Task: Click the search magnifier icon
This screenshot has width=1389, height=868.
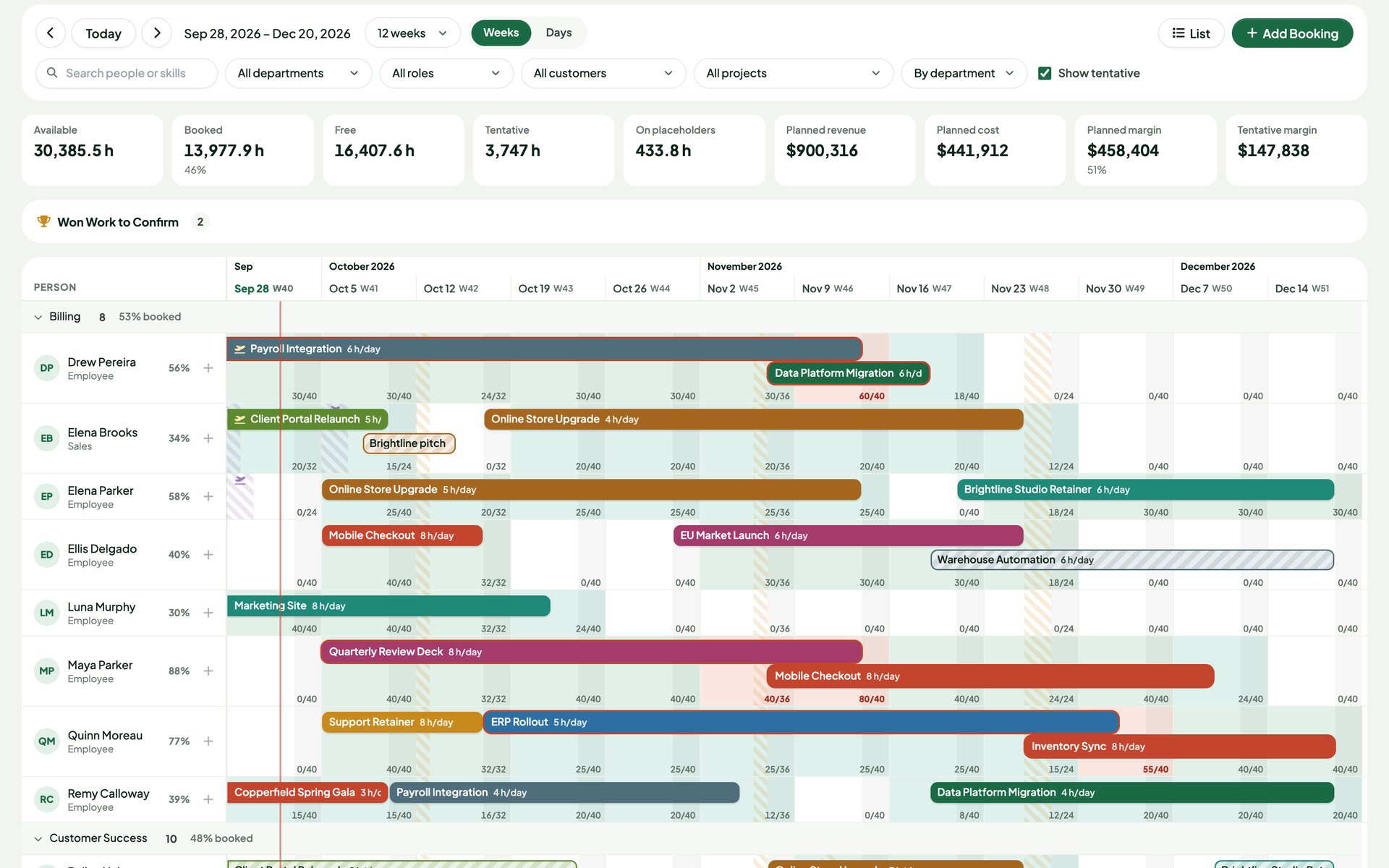Action: [x=52, y=73]
